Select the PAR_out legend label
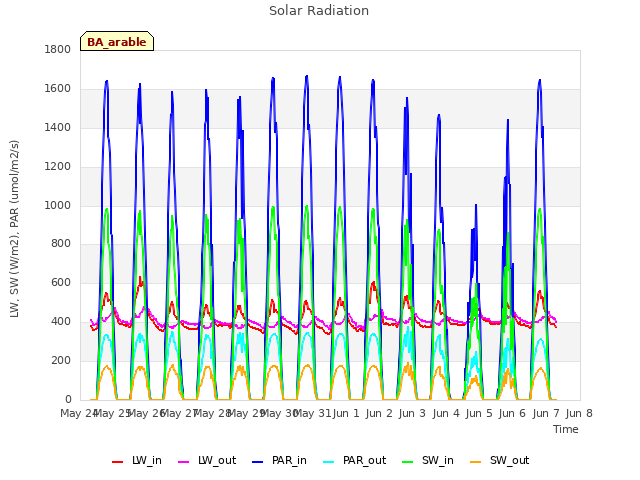Screen dimensions: 640x480 point(364,460)
